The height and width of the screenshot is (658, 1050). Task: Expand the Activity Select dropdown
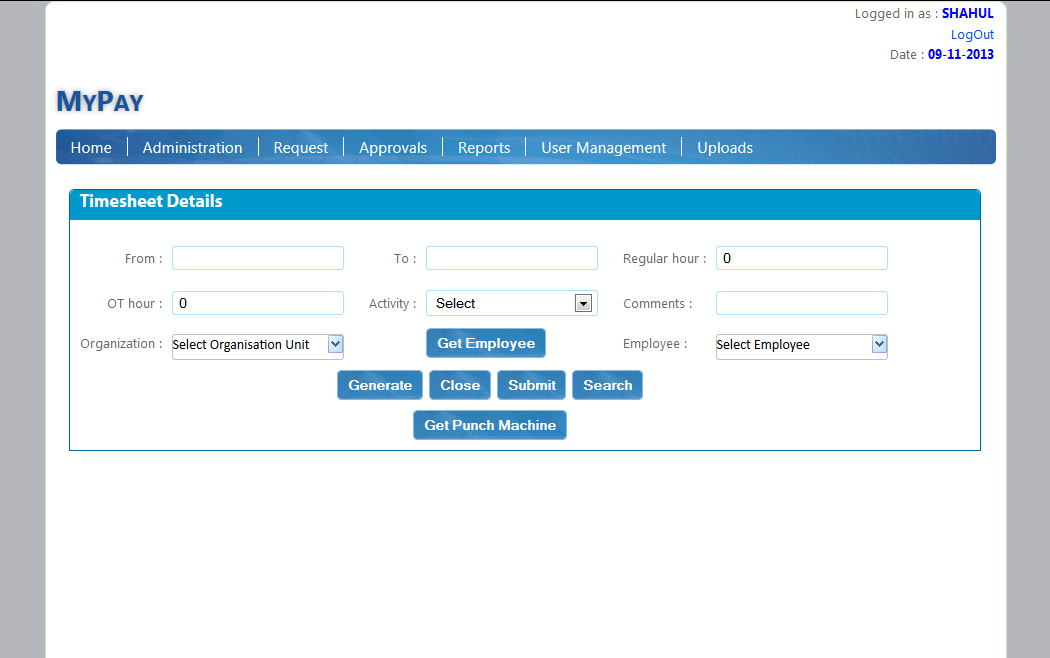512,303
